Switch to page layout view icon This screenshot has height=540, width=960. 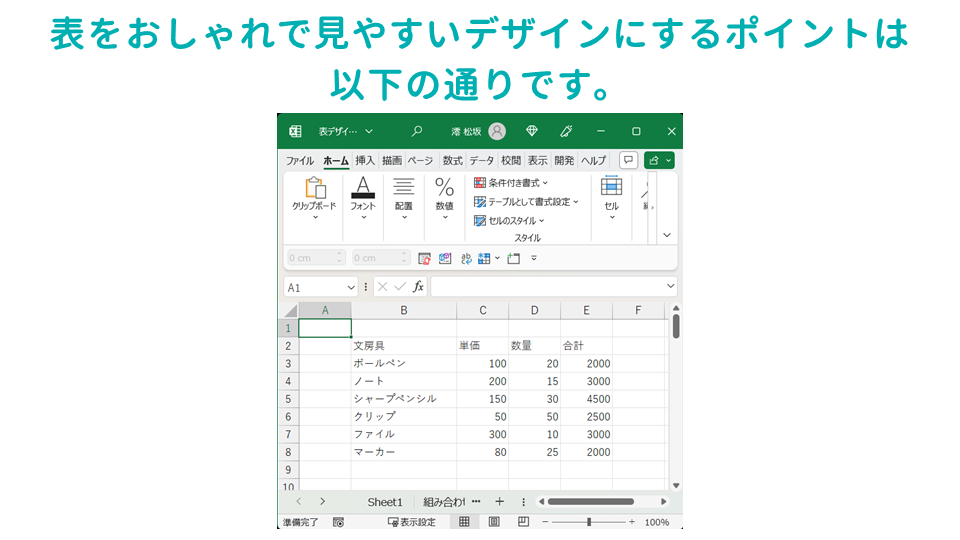pyautogui.click(x=494, y=522)
